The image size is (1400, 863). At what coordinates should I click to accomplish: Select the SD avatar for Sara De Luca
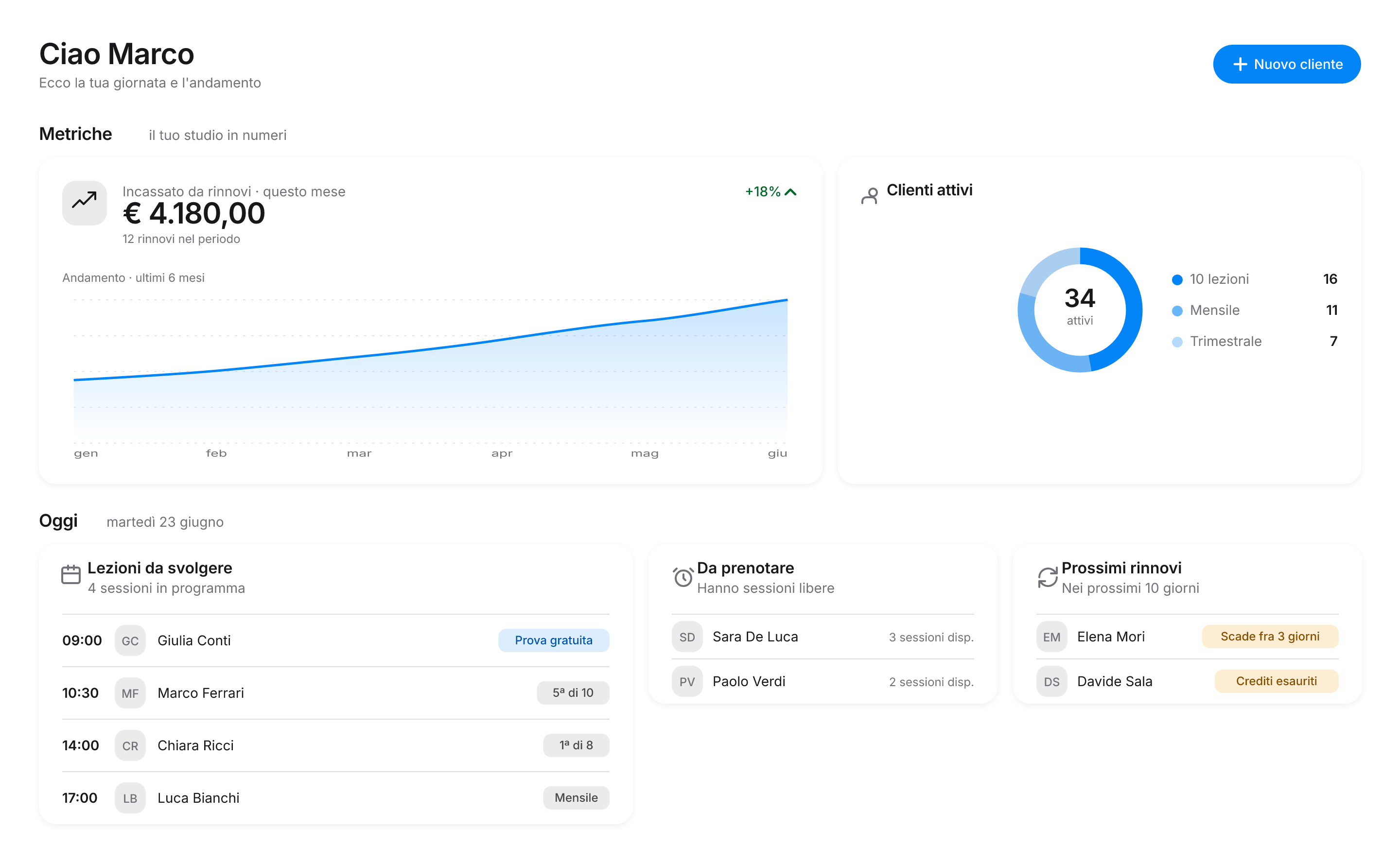(687, 637)
